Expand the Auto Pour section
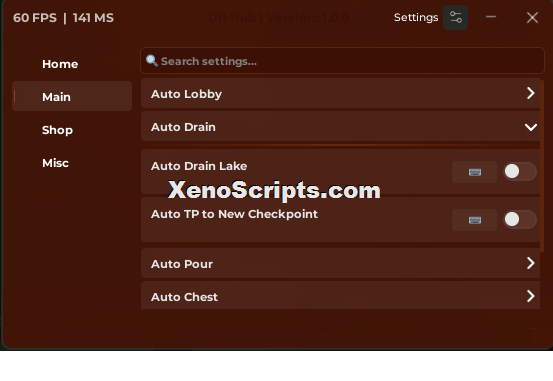This screenshot has height=381, width=553. (x=341, y=263)
